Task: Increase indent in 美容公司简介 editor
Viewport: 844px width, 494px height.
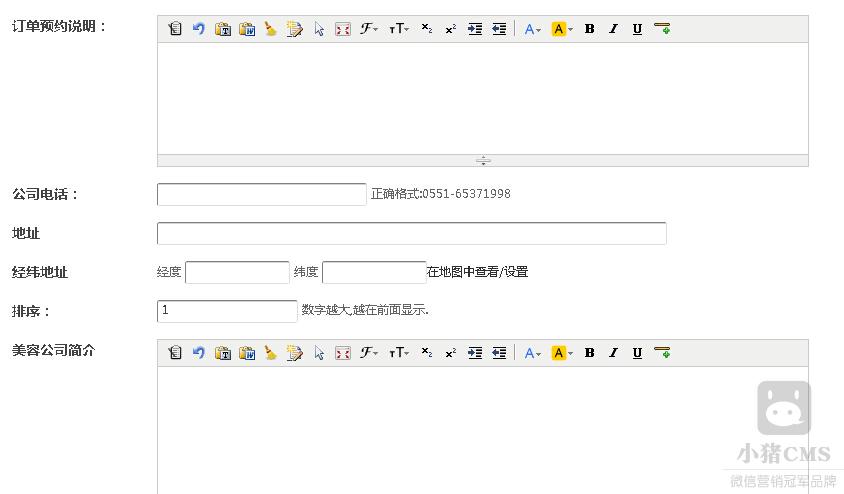Action: pos(475,353)
